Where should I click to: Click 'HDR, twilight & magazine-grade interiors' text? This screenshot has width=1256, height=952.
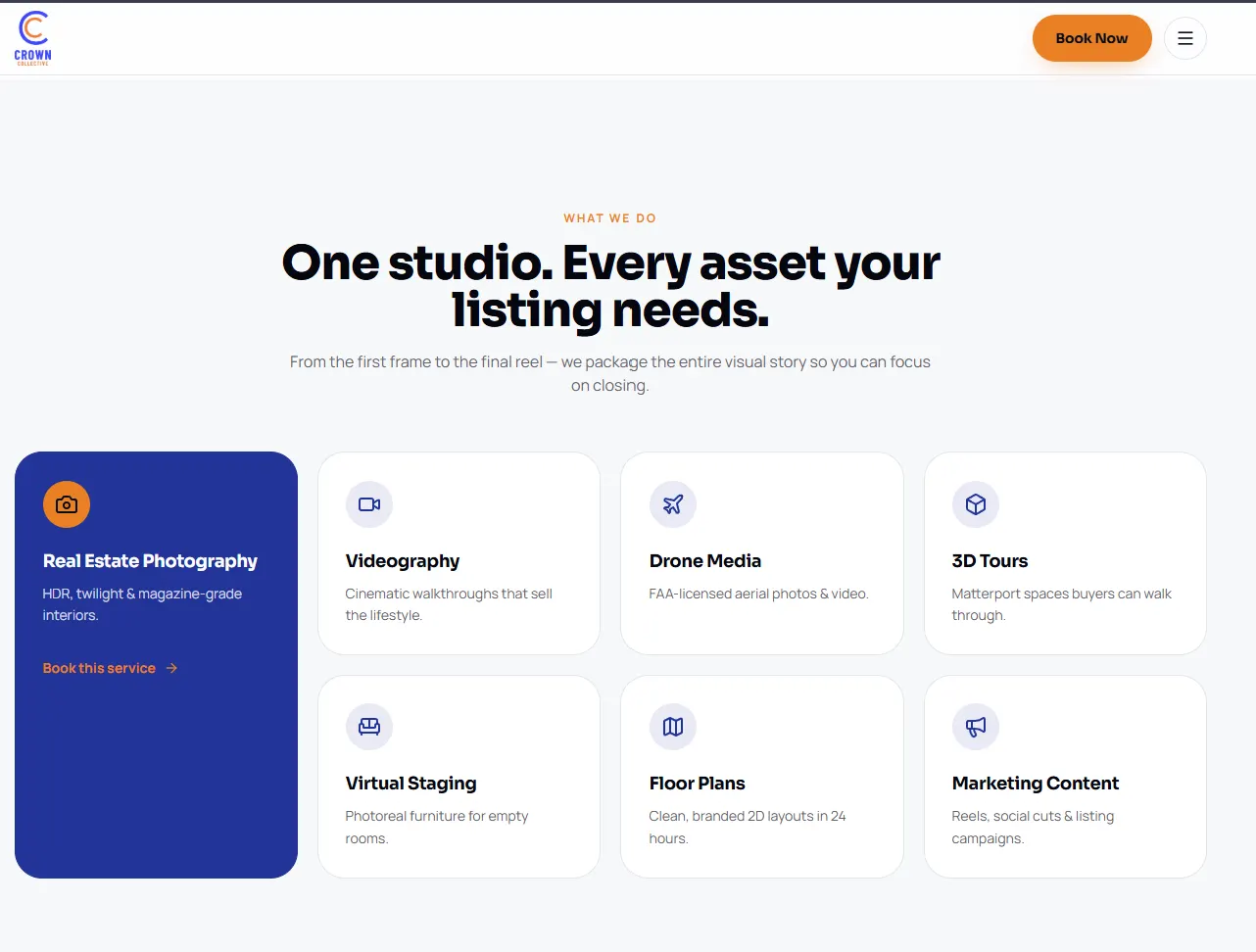[x=142, y=604]
